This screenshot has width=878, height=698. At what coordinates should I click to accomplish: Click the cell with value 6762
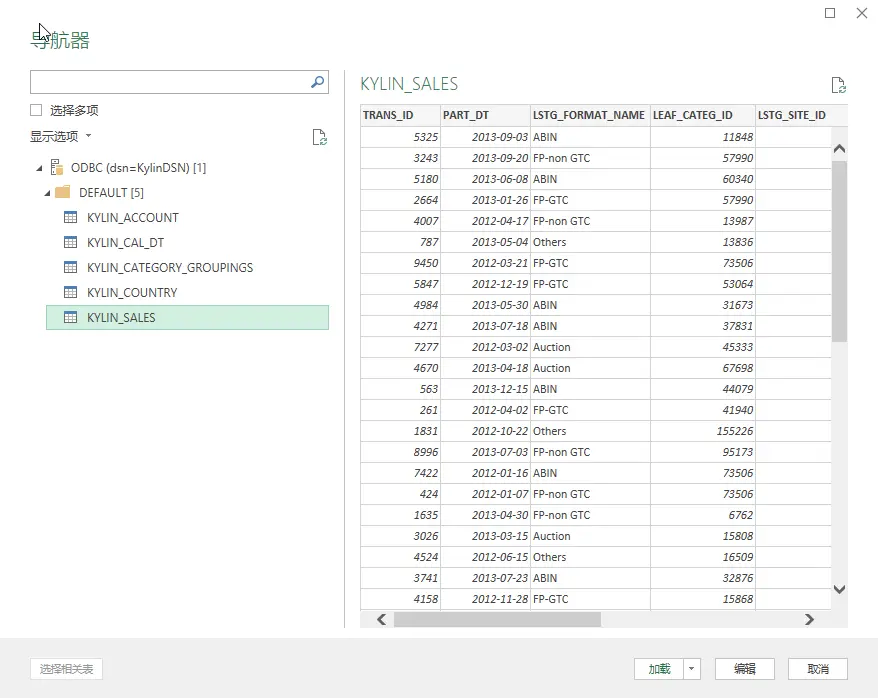(x=703, y=515)
